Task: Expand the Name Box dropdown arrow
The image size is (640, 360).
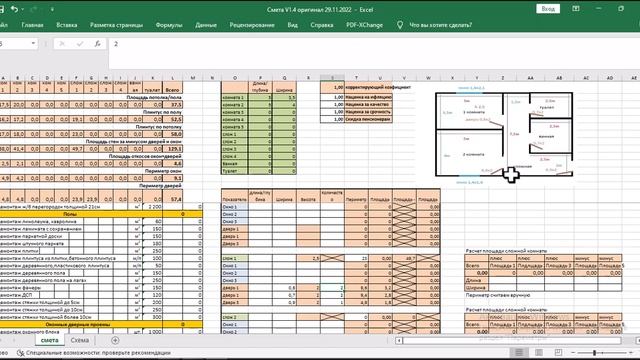Action: point(33,43)
